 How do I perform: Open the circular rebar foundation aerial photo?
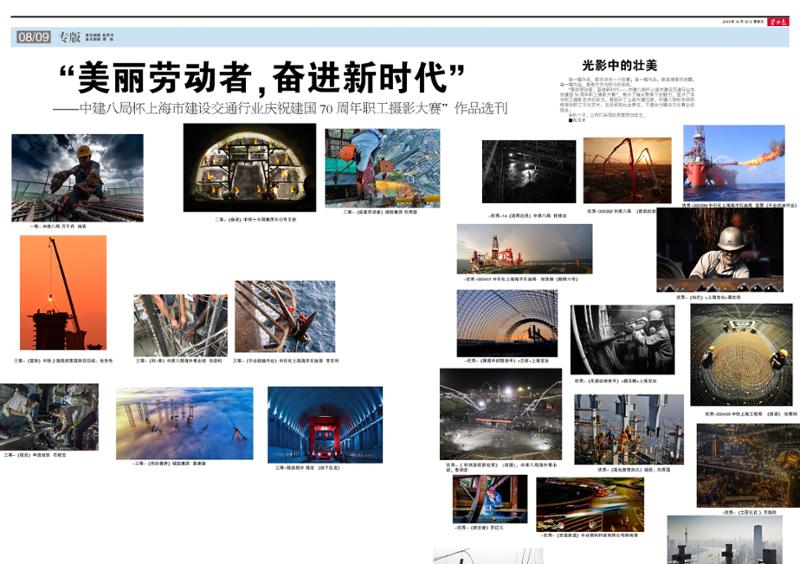pos(741,354)
